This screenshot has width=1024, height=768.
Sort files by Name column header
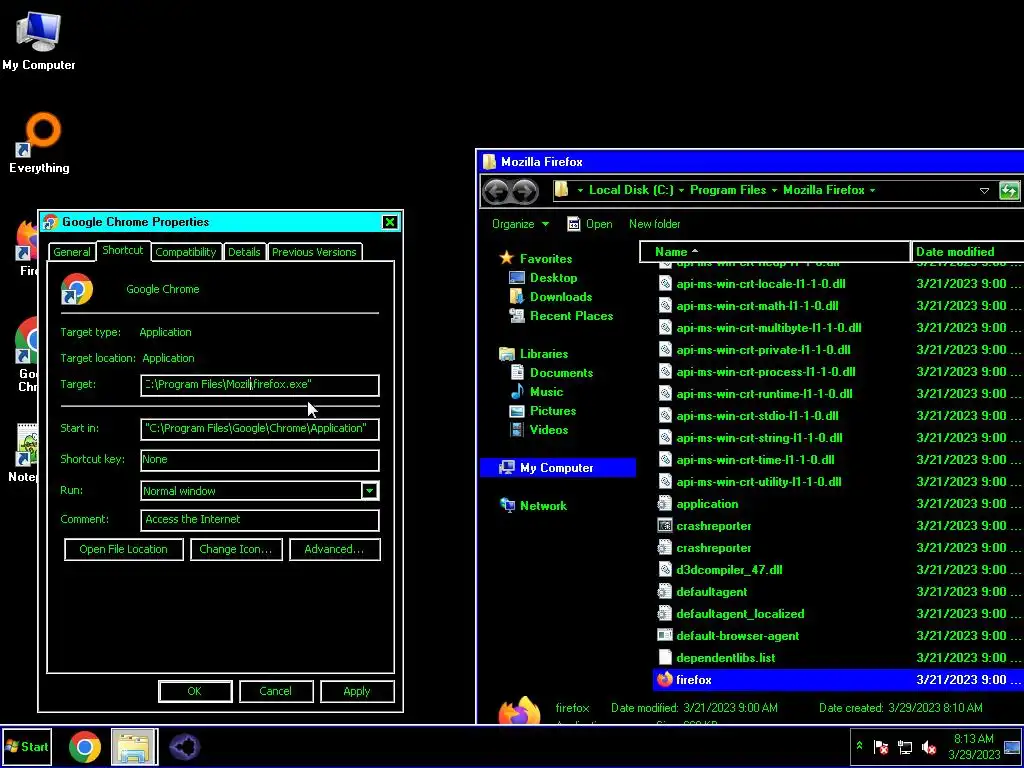[775, 251]
